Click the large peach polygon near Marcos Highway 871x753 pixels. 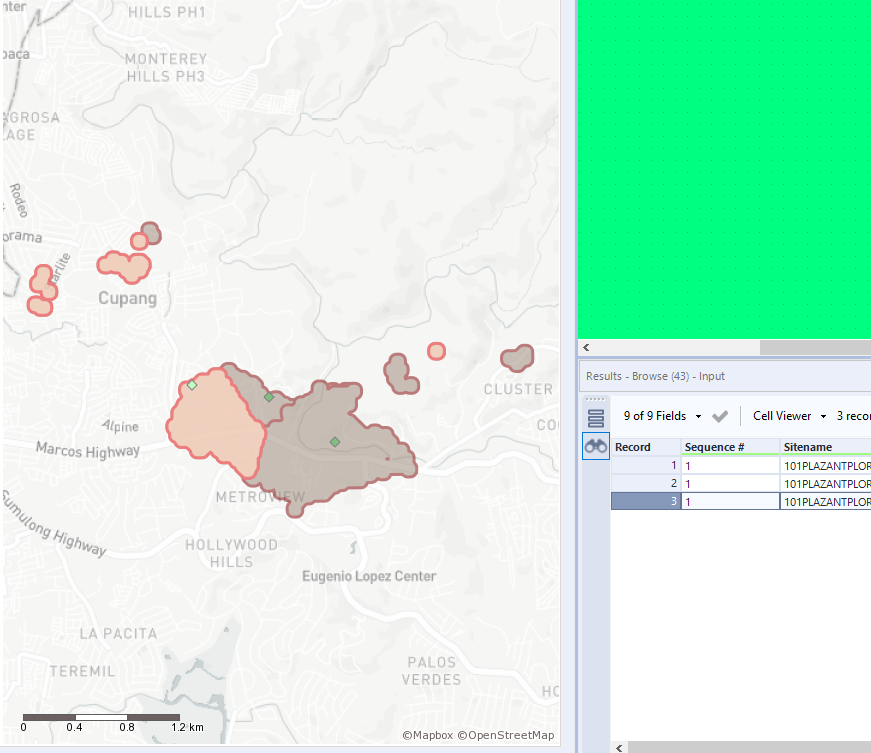pyautogui.click(x=215, y=425)
